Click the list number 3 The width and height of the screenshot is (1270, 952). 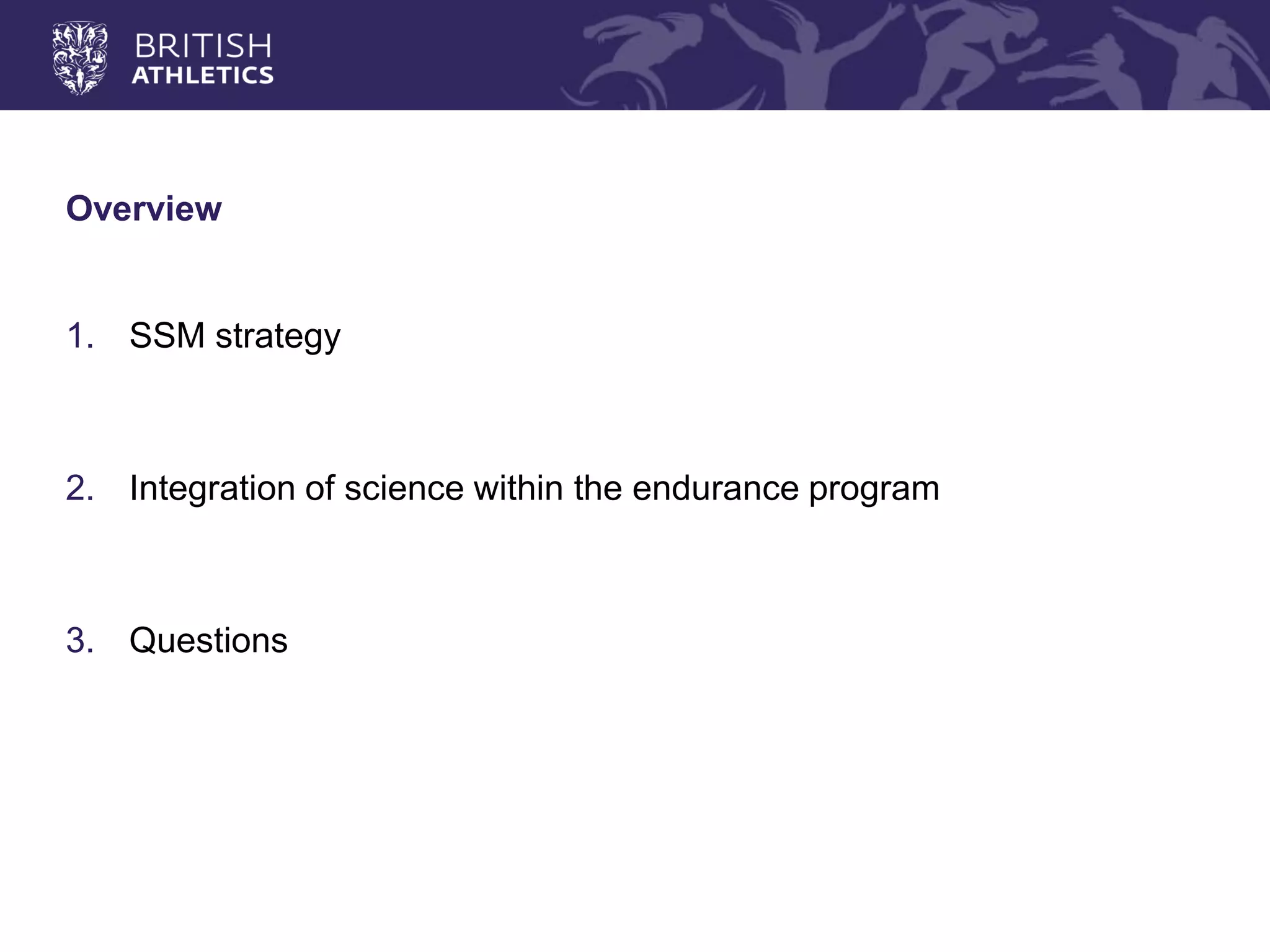click(x=79, y=640)
